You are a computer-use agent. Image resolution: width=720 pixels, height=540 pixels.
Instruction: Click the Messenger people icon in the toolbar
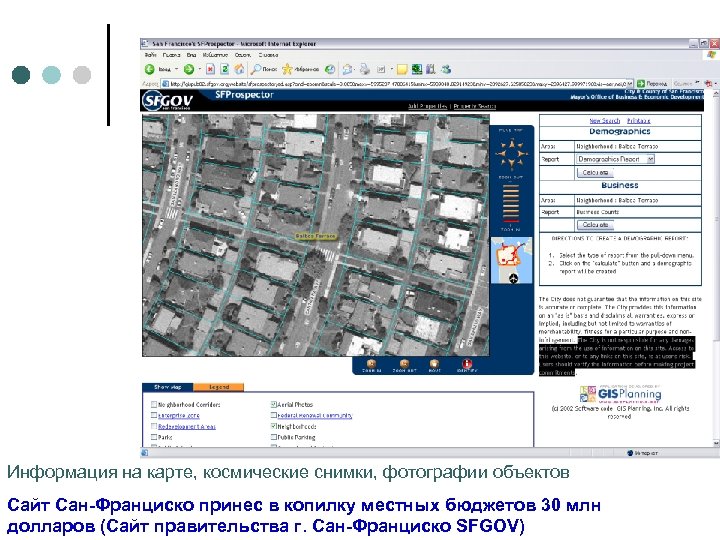pyautogui.click(x=446, y=69)
